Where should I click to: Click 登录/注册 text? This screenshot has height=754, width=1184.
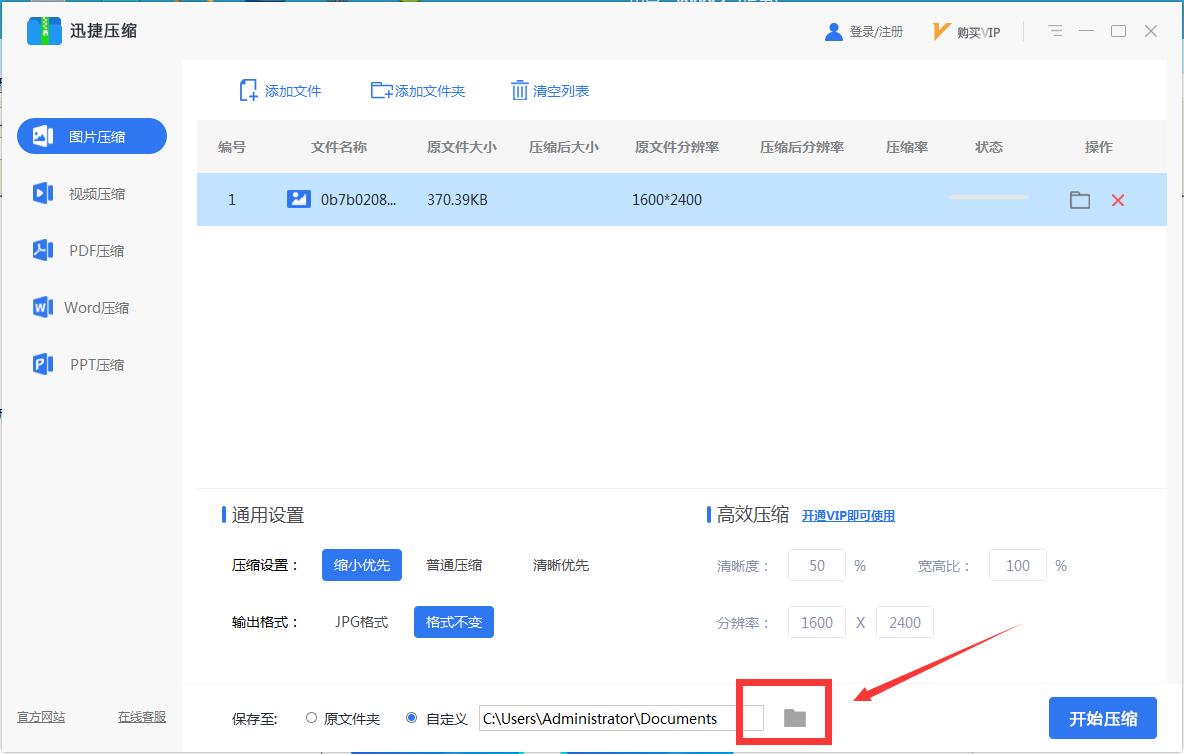tap(876, 32)
